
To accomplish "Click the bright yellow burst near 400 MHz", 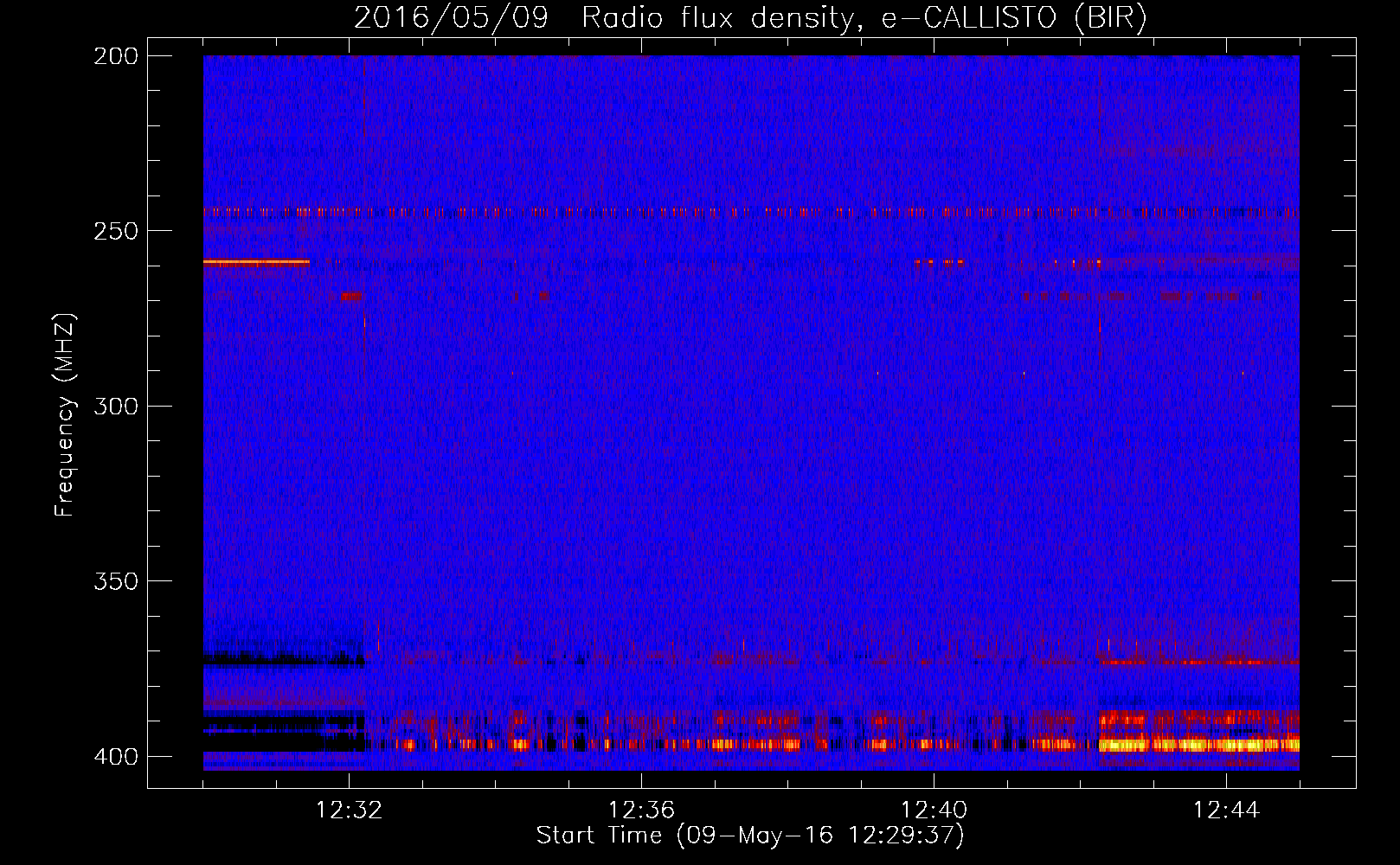I will tap(1199, 744).
